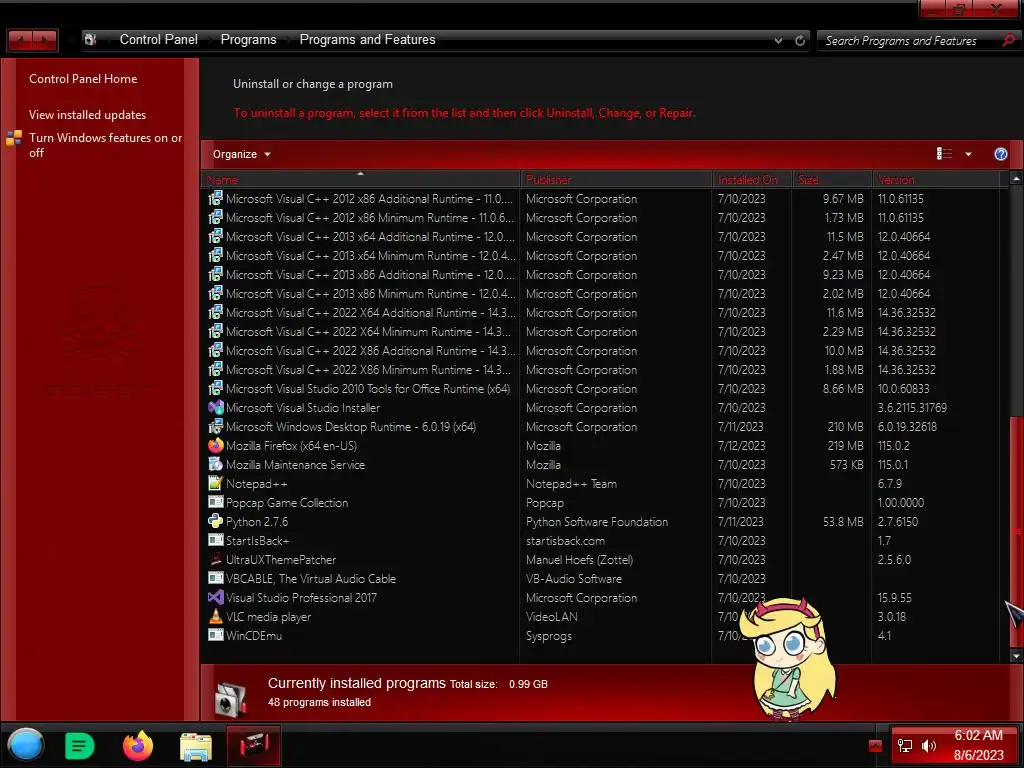Click Control Panel breadcrumb segment
This screenshot has height=768, width=1024.
tap(159, 39)
